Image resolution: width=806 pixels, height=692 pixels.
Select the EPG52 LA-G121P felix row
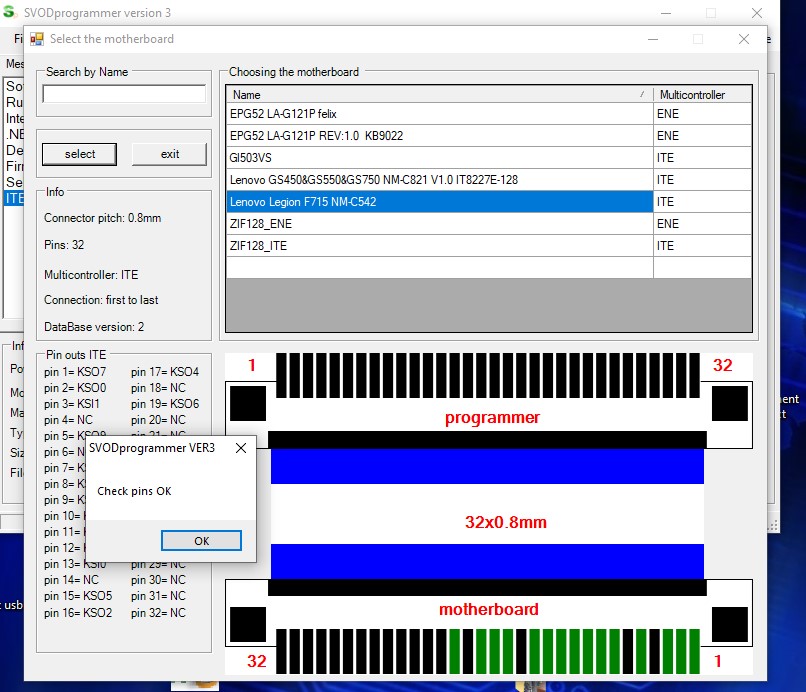pos(439,114)
